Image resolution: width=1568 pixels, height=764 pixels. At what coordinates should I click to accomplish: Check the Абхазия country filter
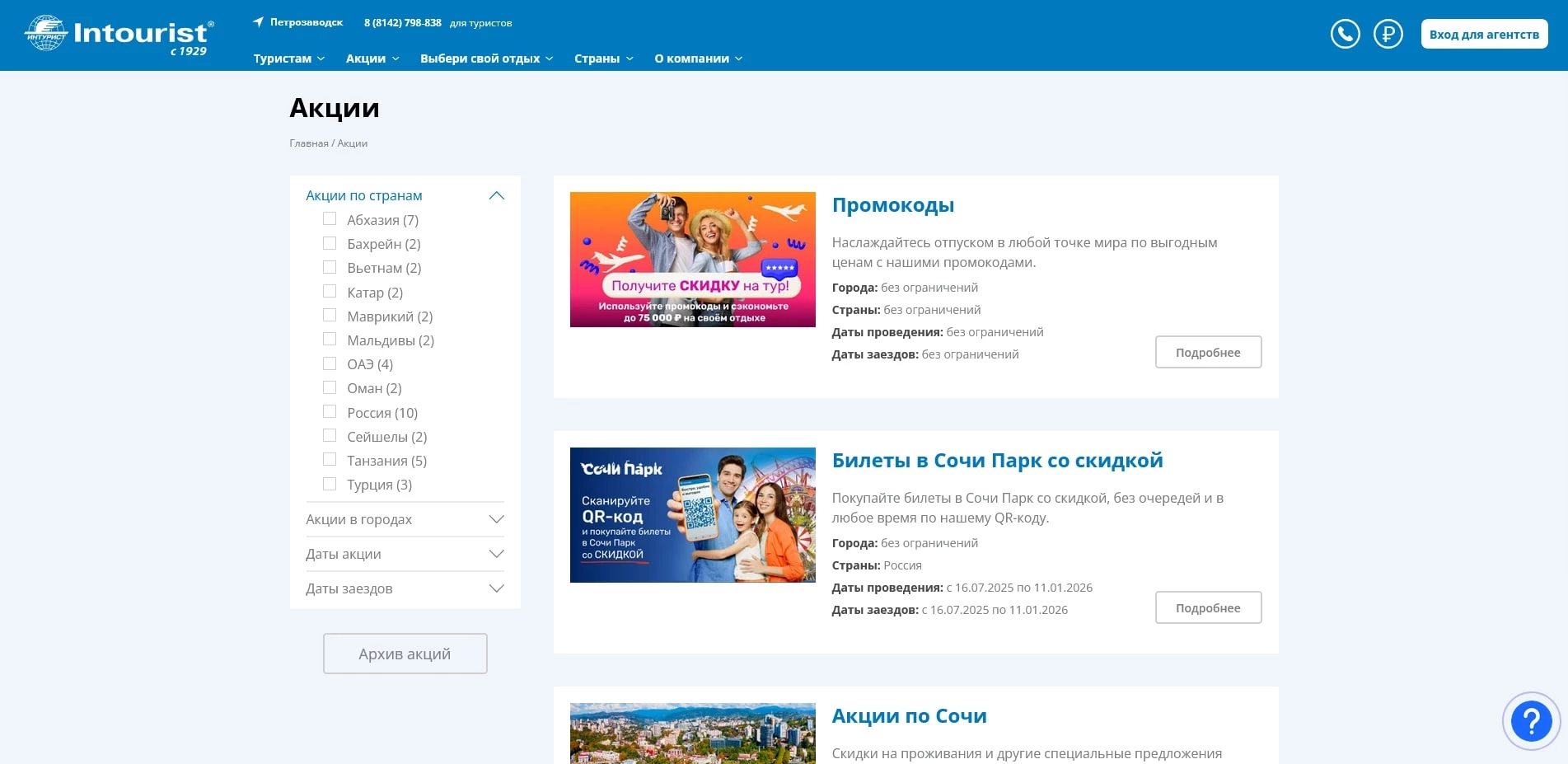click(329, 218)
